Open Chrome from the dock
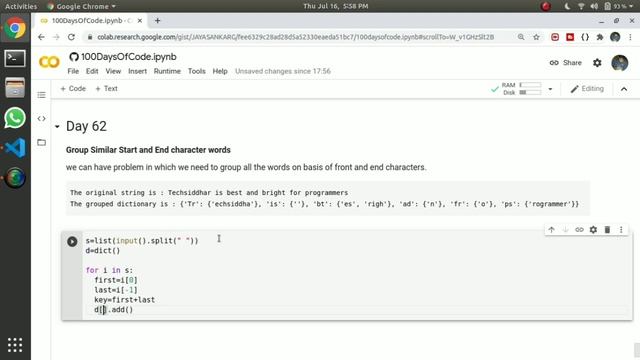Screen dimensions: 640x360 click(15, 28)
